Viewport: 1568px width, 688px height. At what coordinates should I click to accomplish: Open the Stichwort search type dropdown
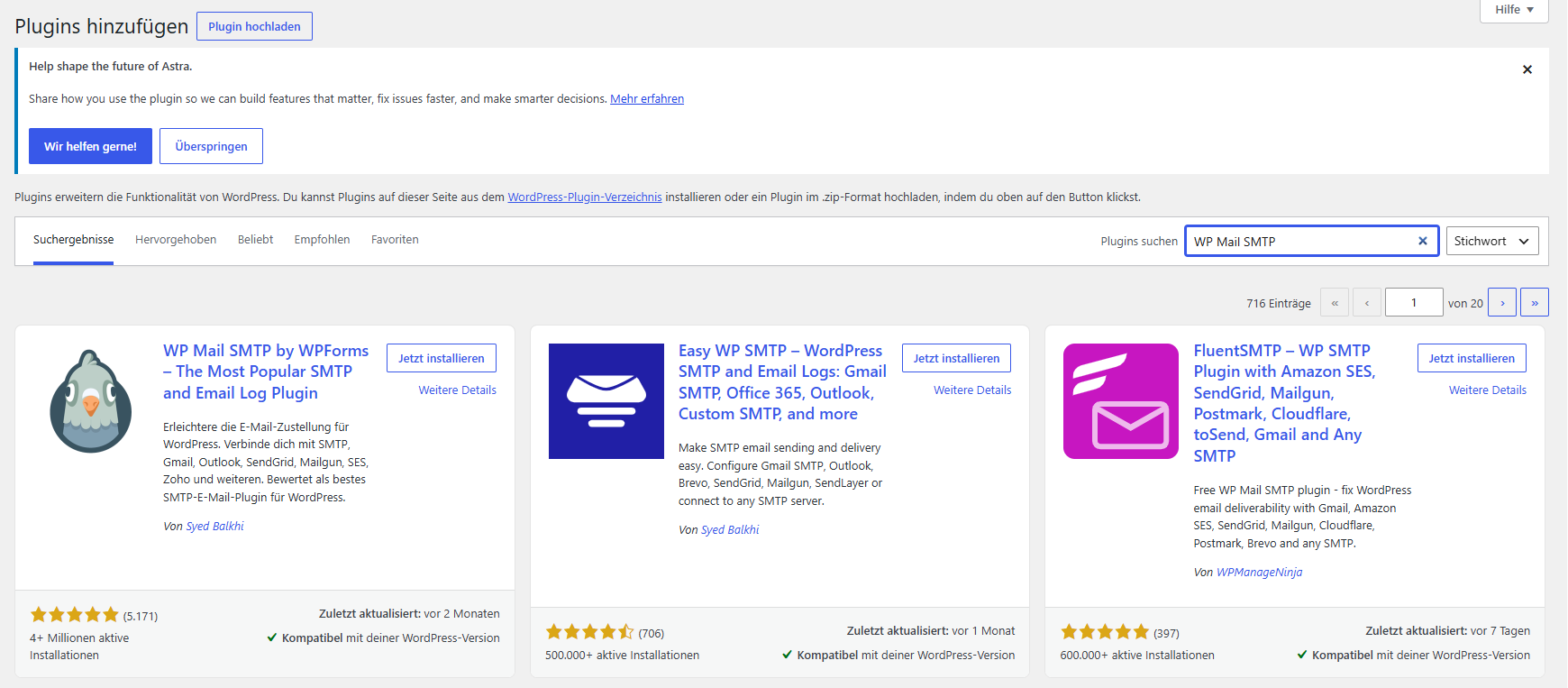tap(1491, 241)
